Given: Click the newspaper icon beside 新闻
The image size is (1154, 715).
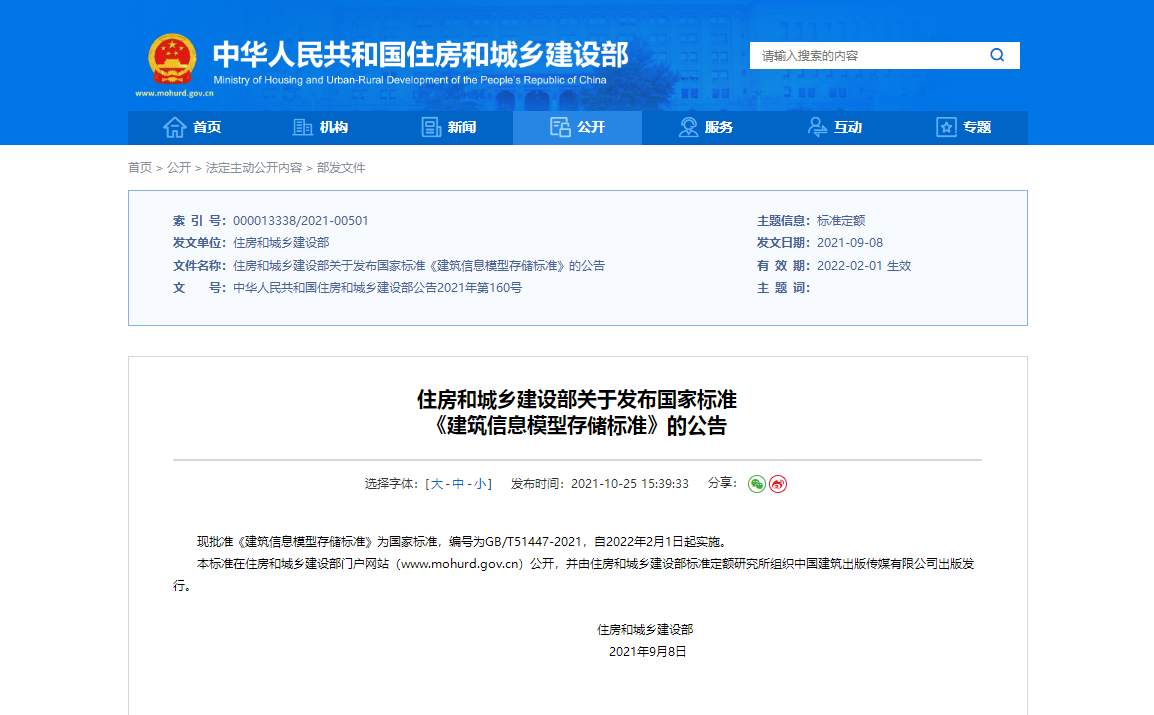Looking at the screenshot, I should (x=431, y=127).
